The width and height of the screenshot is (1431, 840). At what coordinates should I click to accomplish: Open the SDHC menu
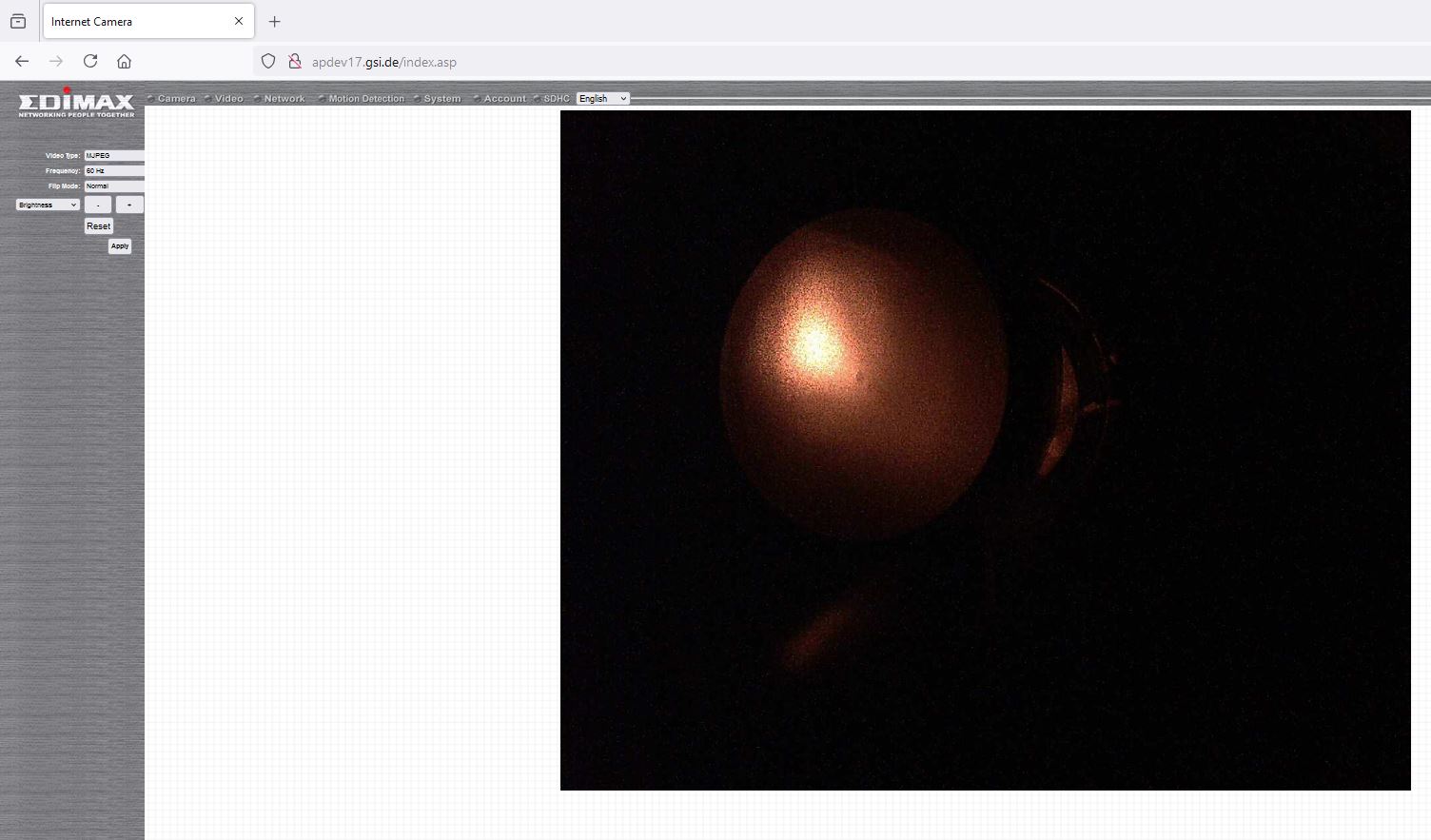pos(557,99)
